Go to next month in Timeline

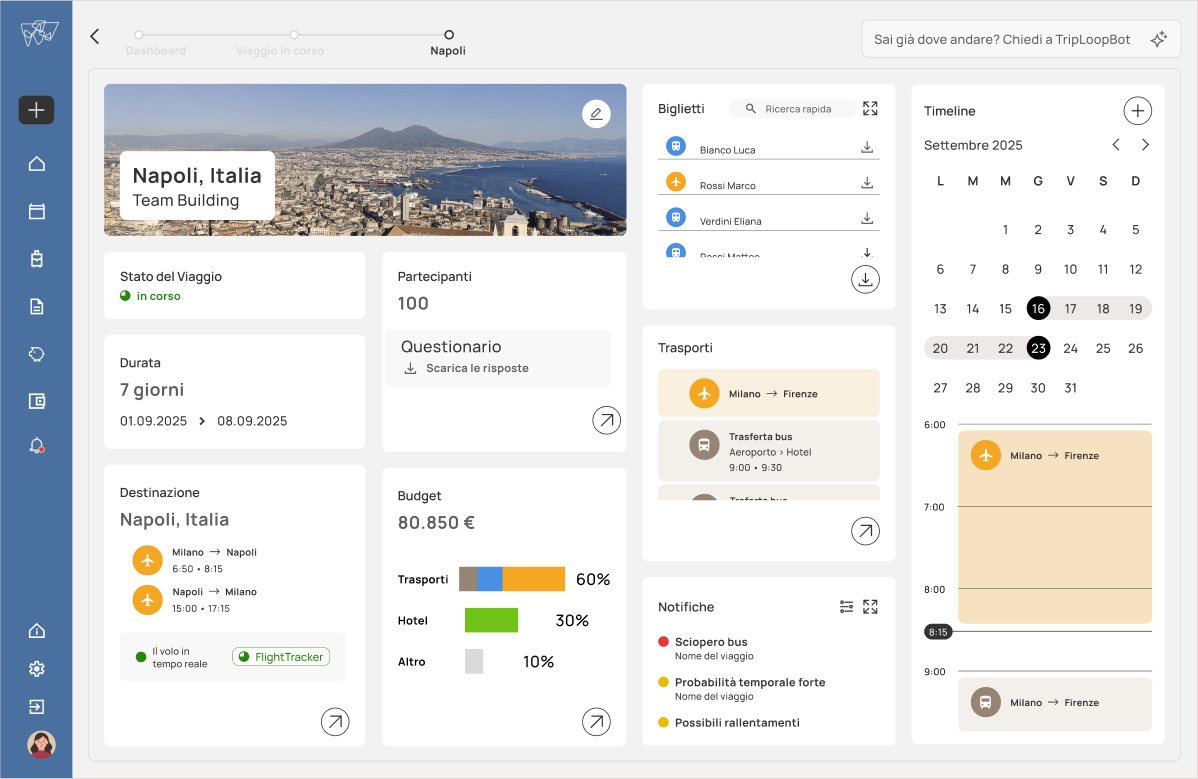coord(1145,144)
